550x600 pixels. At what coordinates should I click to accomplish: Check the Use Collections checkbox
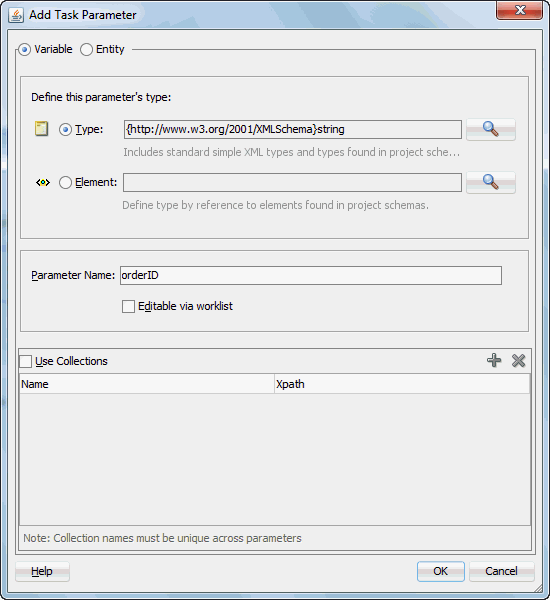25,362
